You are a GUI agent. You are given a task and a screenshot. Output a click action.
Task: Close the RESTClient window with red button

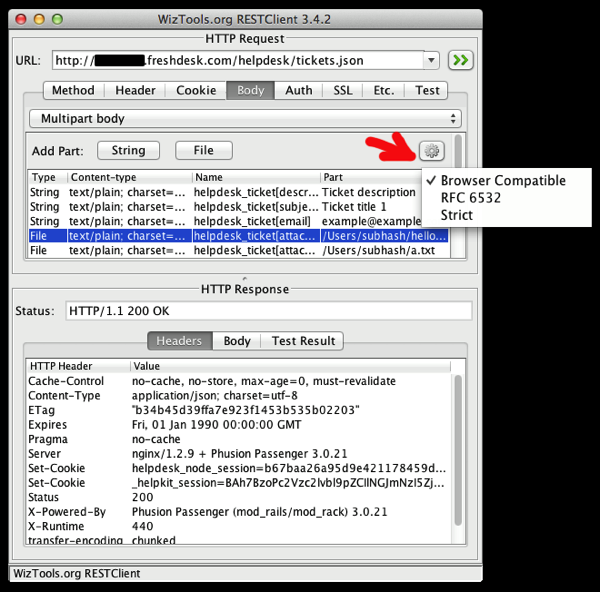(x=21, y=19)
